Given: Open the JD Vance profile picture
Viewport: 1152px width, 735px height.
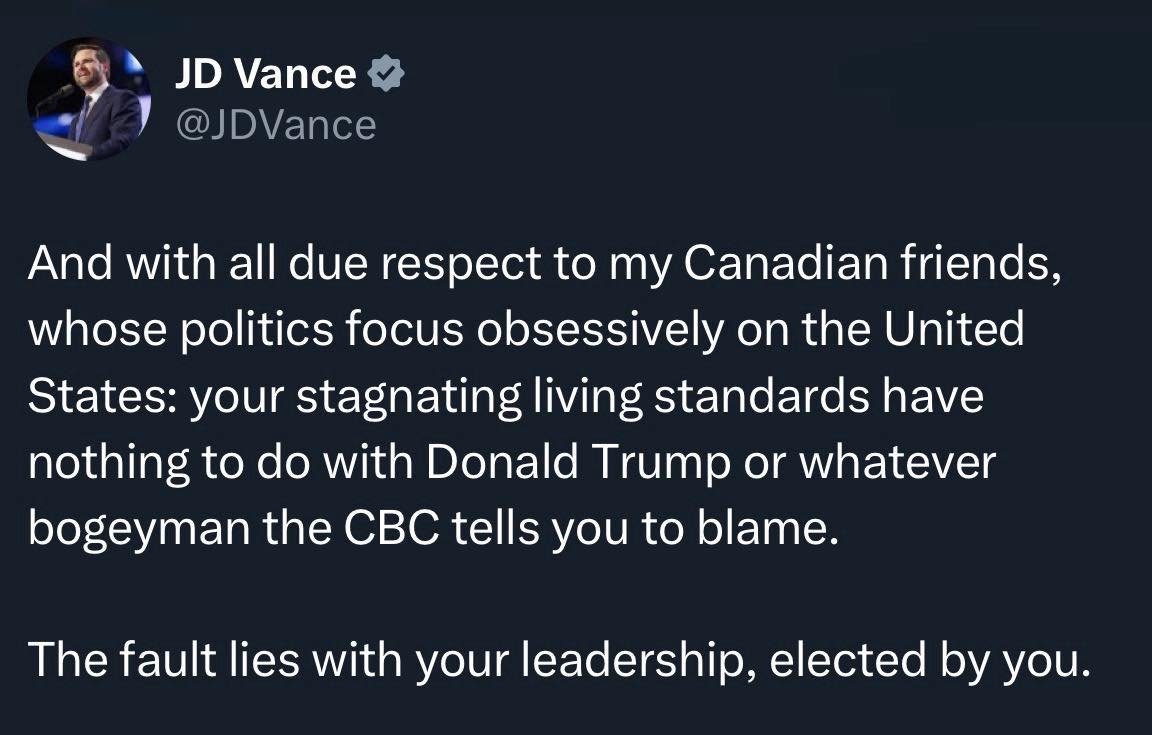Looking at the screenshot, I should [x=88, y=98].
